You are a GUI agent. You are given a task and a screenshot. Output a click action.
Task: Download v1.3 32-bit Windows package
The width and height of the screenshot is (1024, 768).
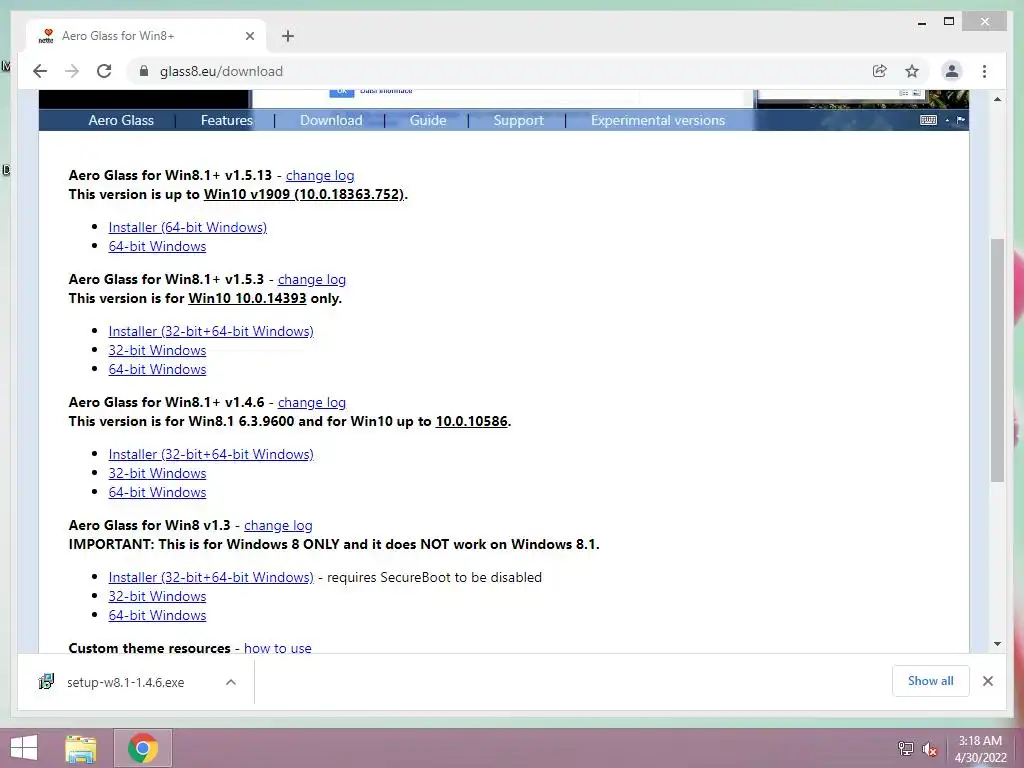(x=157, y=596)
